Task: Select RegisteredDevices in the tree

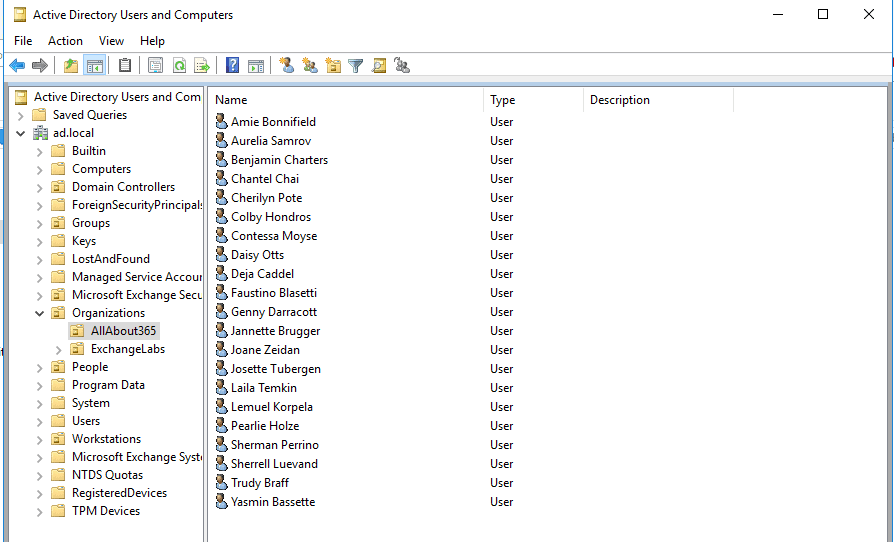Action: pos(119,493)
